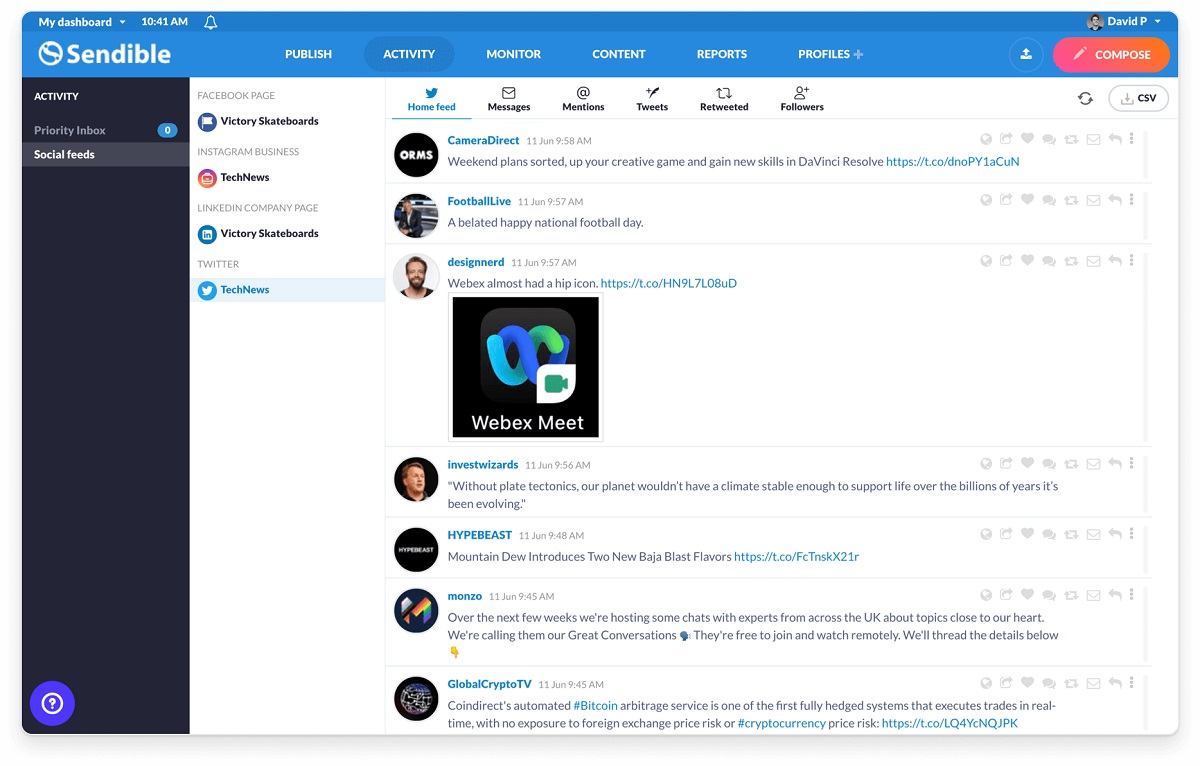Open the globe icon on CameraDirect tweet
This screenshot has width=1200, height=766.
coord(985,140)
